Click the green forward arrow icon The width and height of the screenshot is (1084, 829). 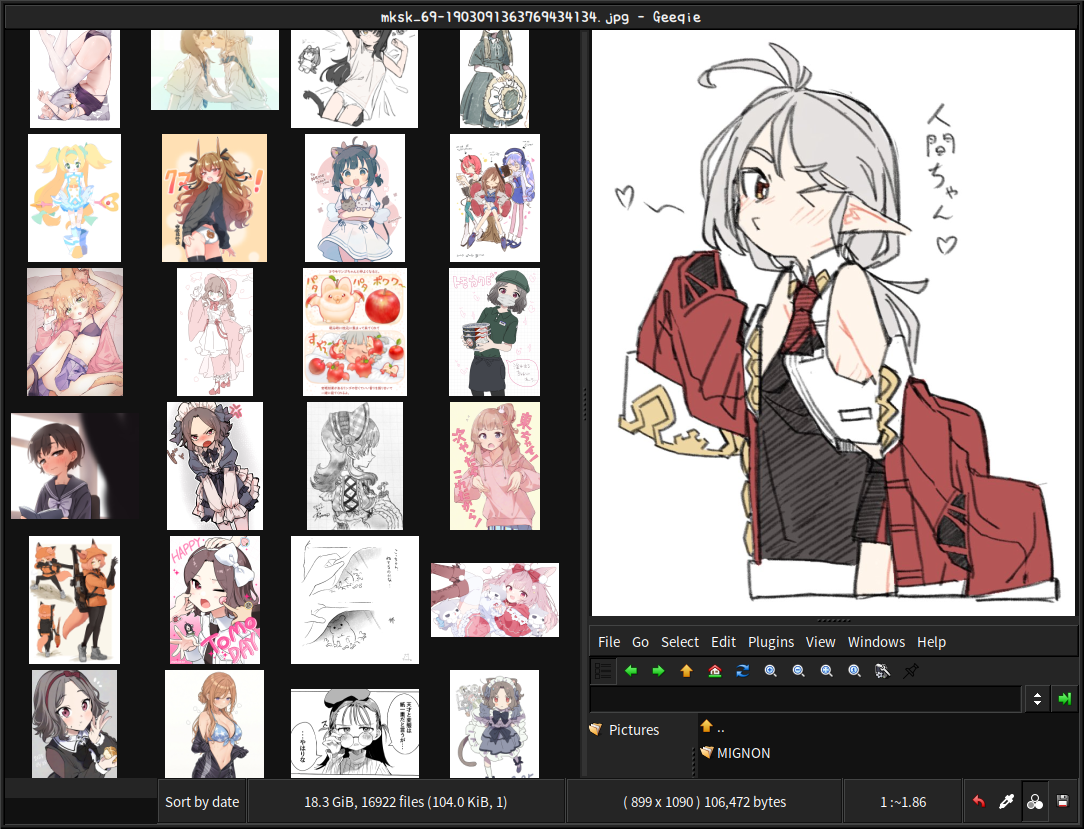click(x=658, y=671)
